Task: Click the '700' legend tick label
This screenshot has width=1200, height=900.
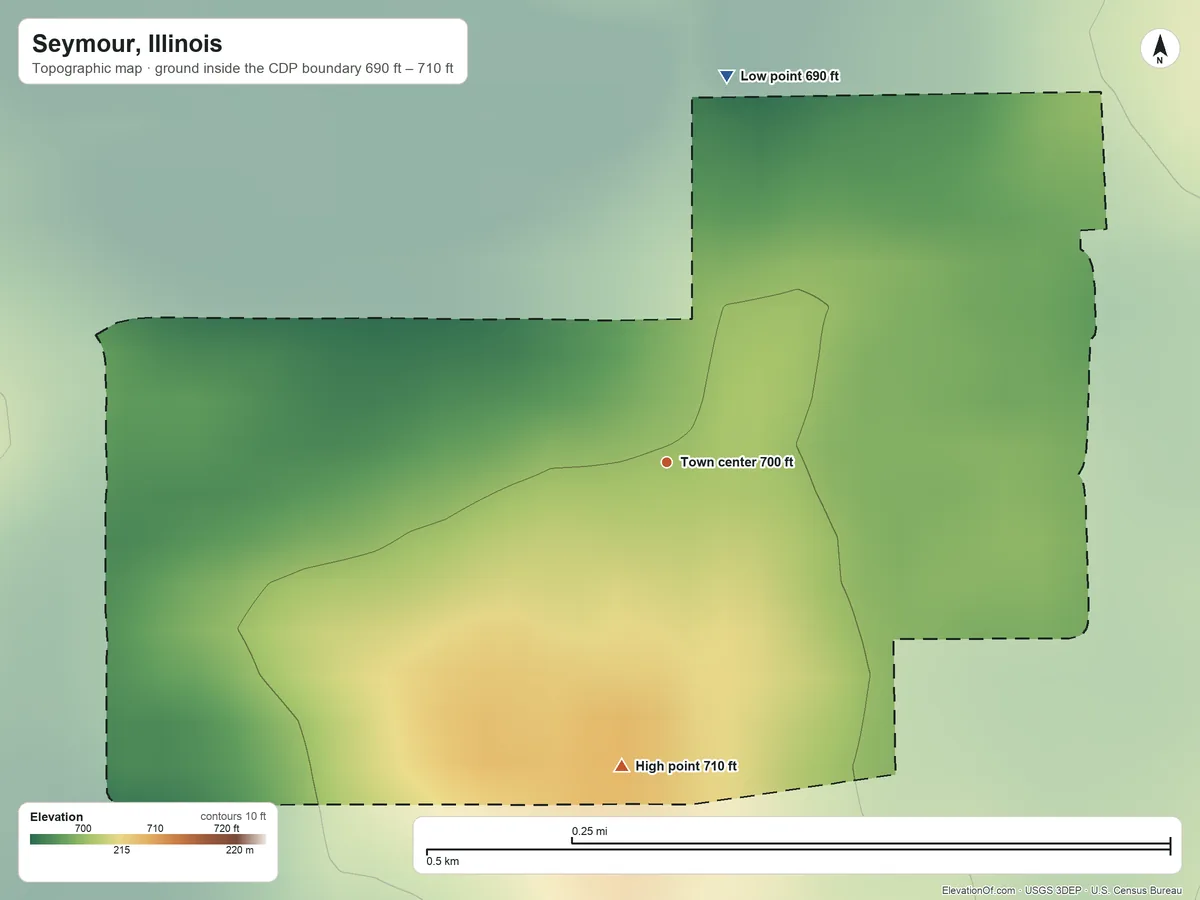Action: [x=83, y=828]
